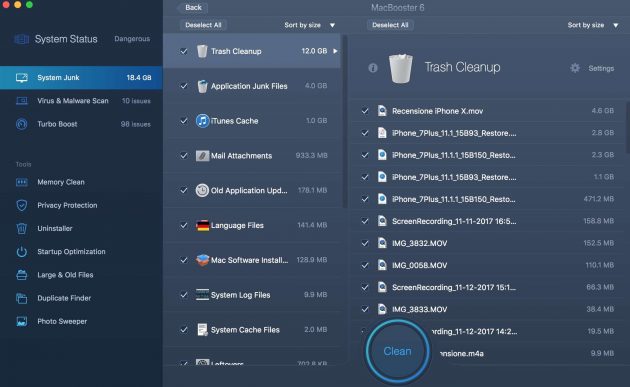The height and width of the screenshot is (387, 630).
Task: Open Privacy Protection tool
Action: (x=81, y=205)
